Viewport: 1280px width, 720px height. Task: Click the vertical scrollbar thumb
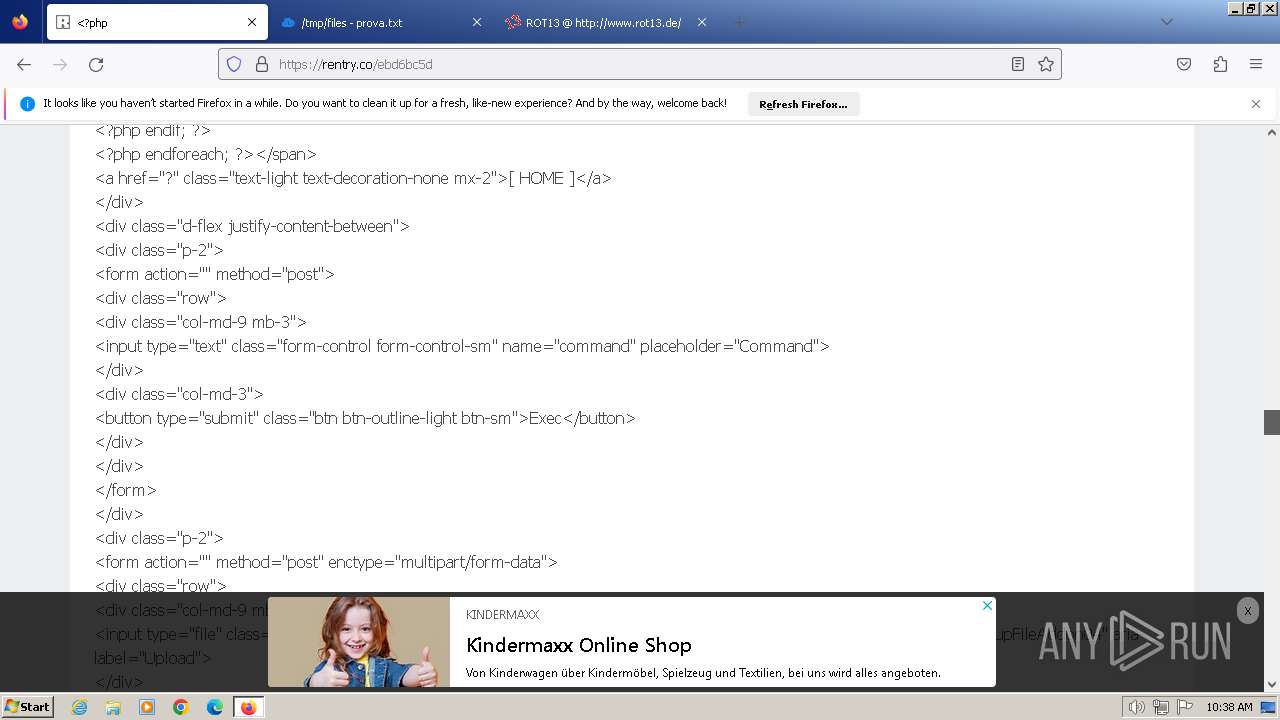pos(1271,422)
